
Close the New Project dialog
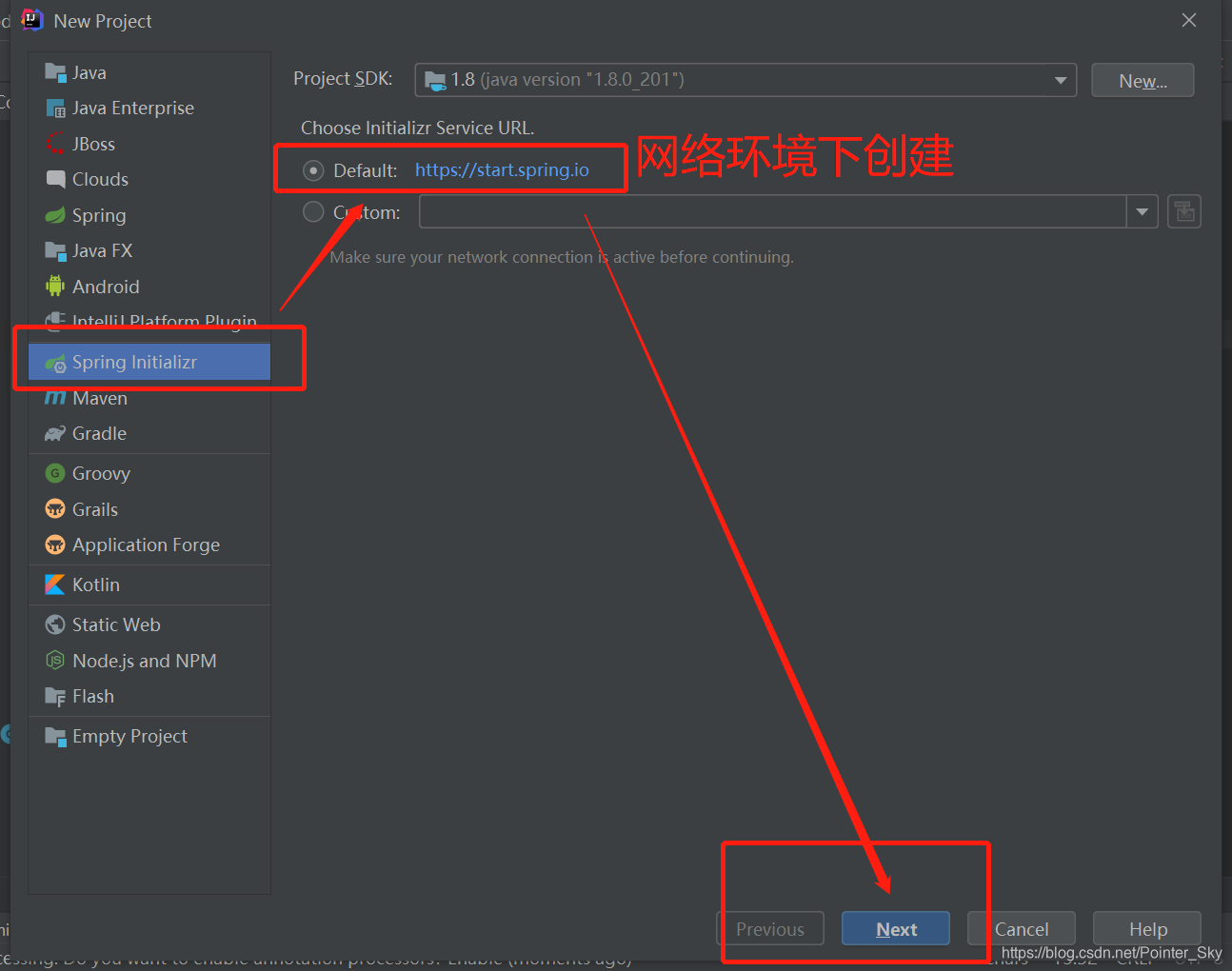coord(1189,20)
